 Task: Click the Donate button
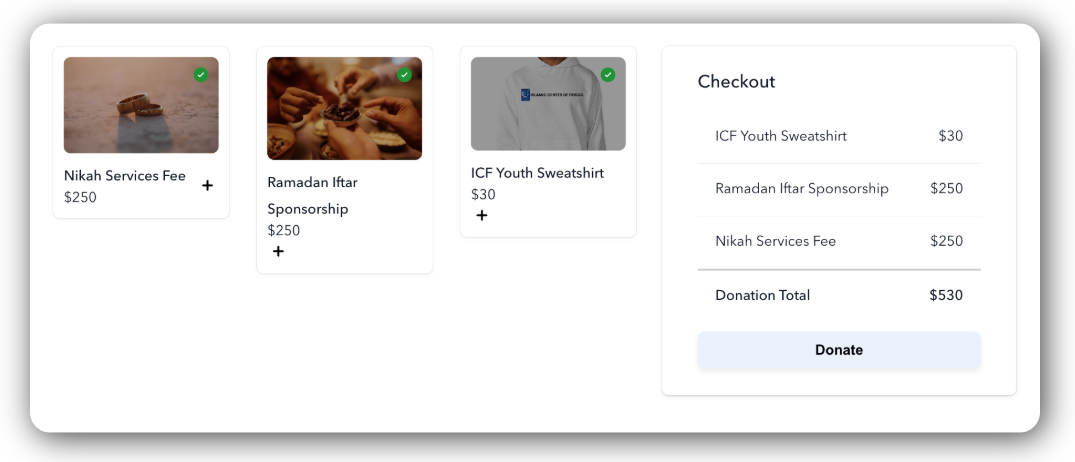[x=839, y=350]
